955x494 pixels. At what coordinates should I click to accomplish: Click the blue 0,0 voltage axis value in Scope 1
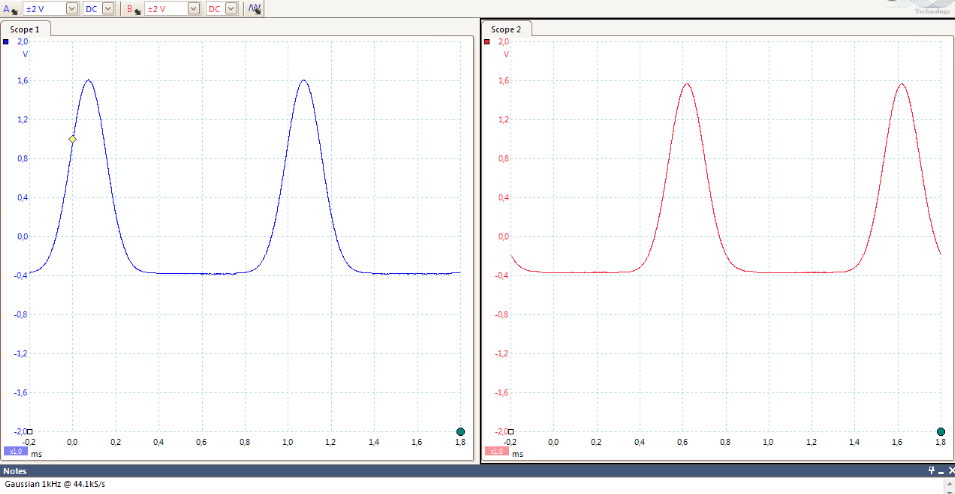[23, 236]
